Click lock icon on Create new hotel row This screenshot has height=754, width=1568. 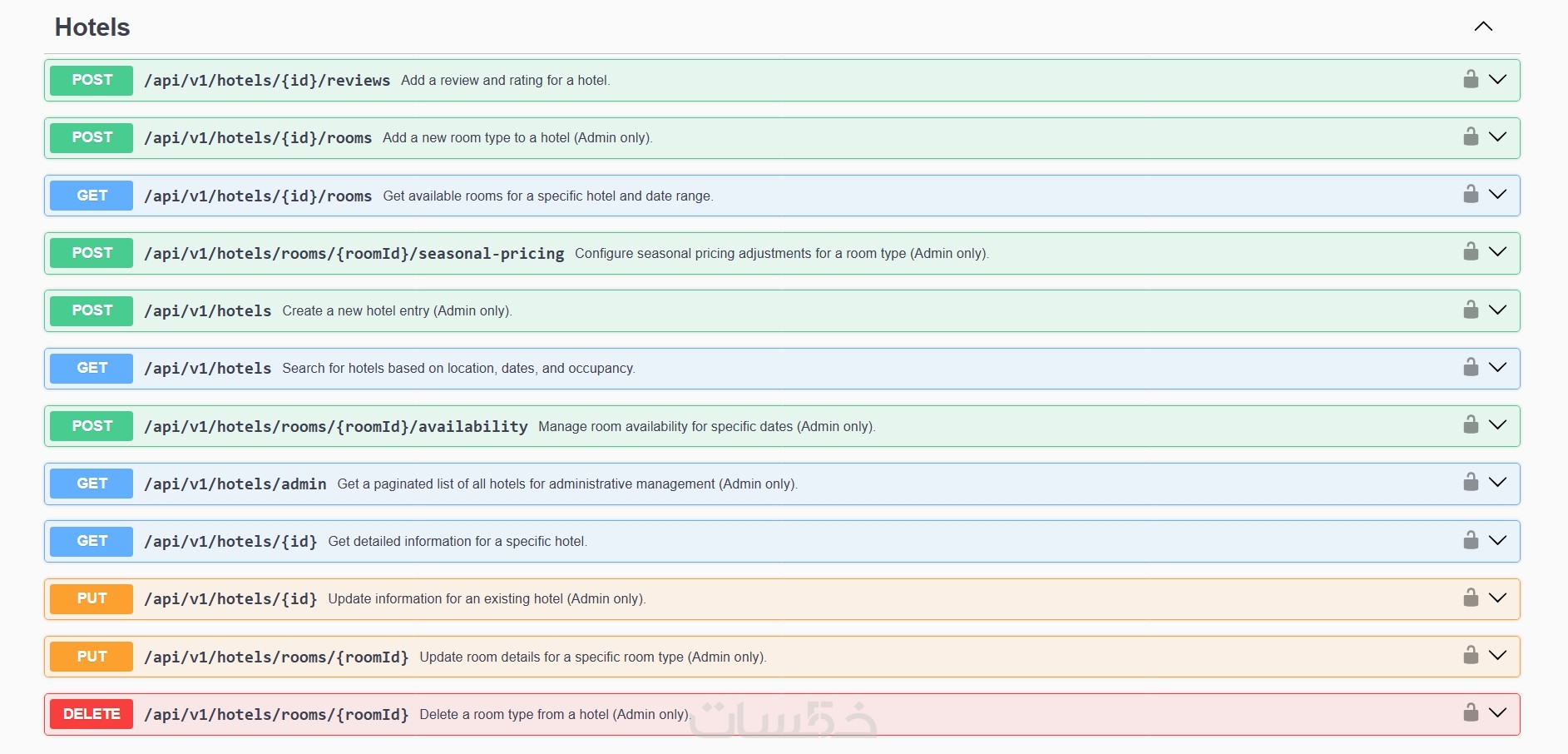click(1471, 310)
